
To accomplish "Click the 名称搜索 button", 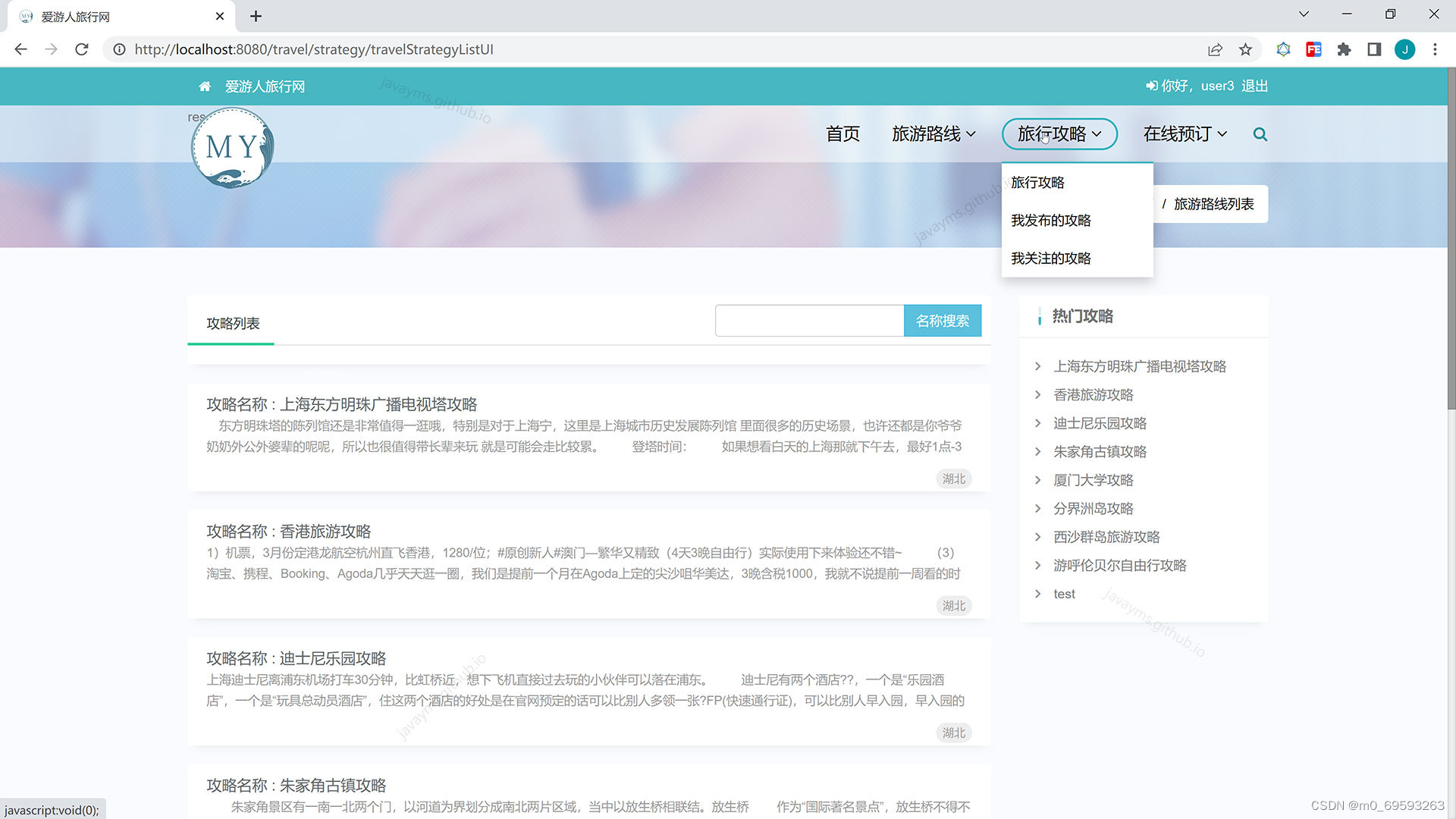I will pos(942,321).
